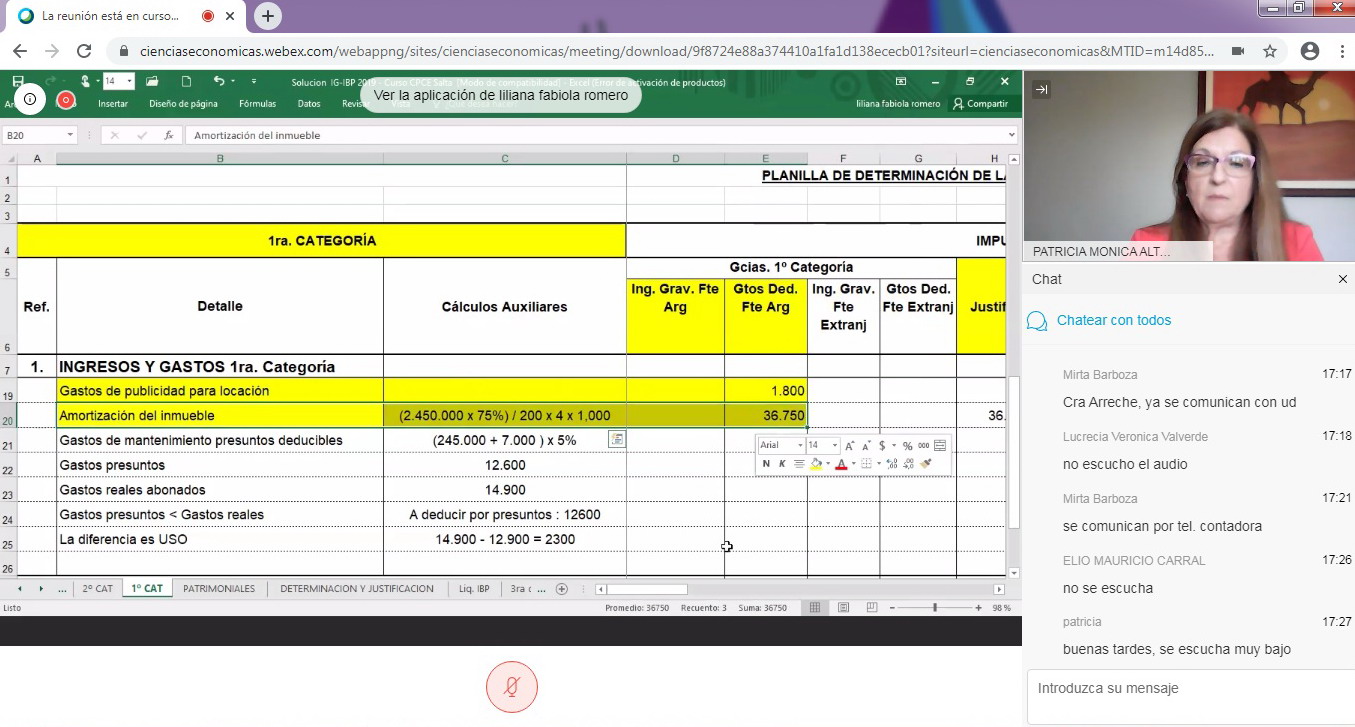Unmute the microphone with the red mic button
The image size is (1355, 727).
(x=512, y=687)
